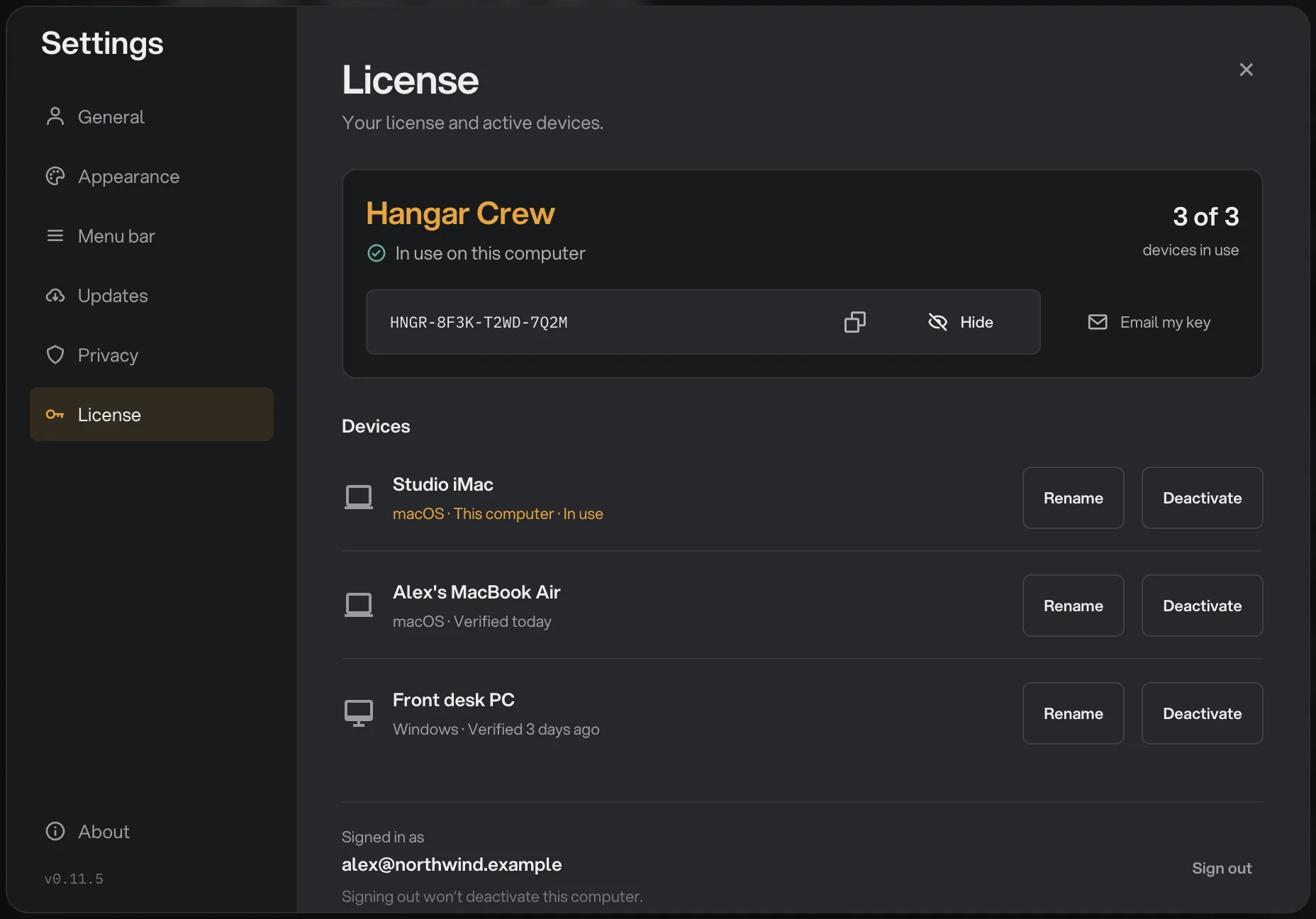Screen dimensions: 1316x919
Task: Switch to Privacy settings
Action: (x=152, y=355)
